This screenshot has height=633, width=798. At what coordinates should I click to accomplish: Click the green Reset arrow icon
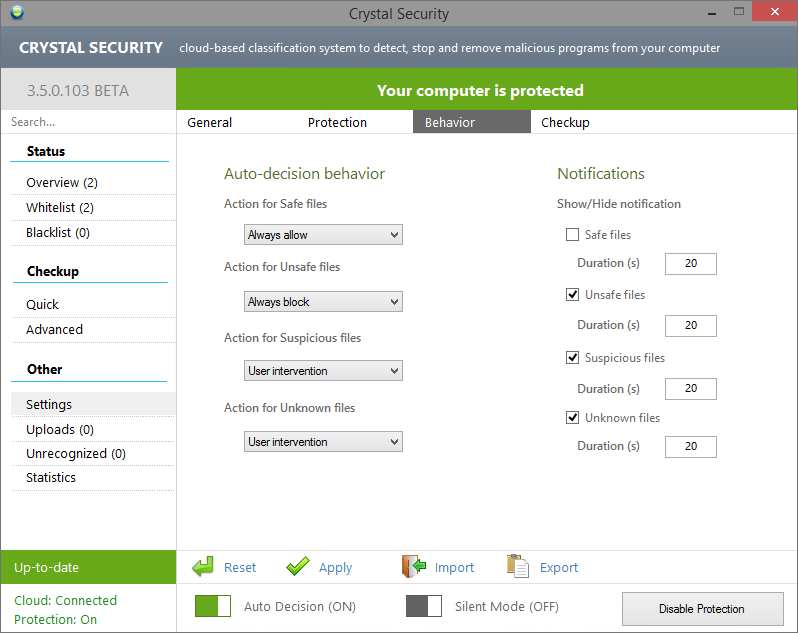click(203, 566)
